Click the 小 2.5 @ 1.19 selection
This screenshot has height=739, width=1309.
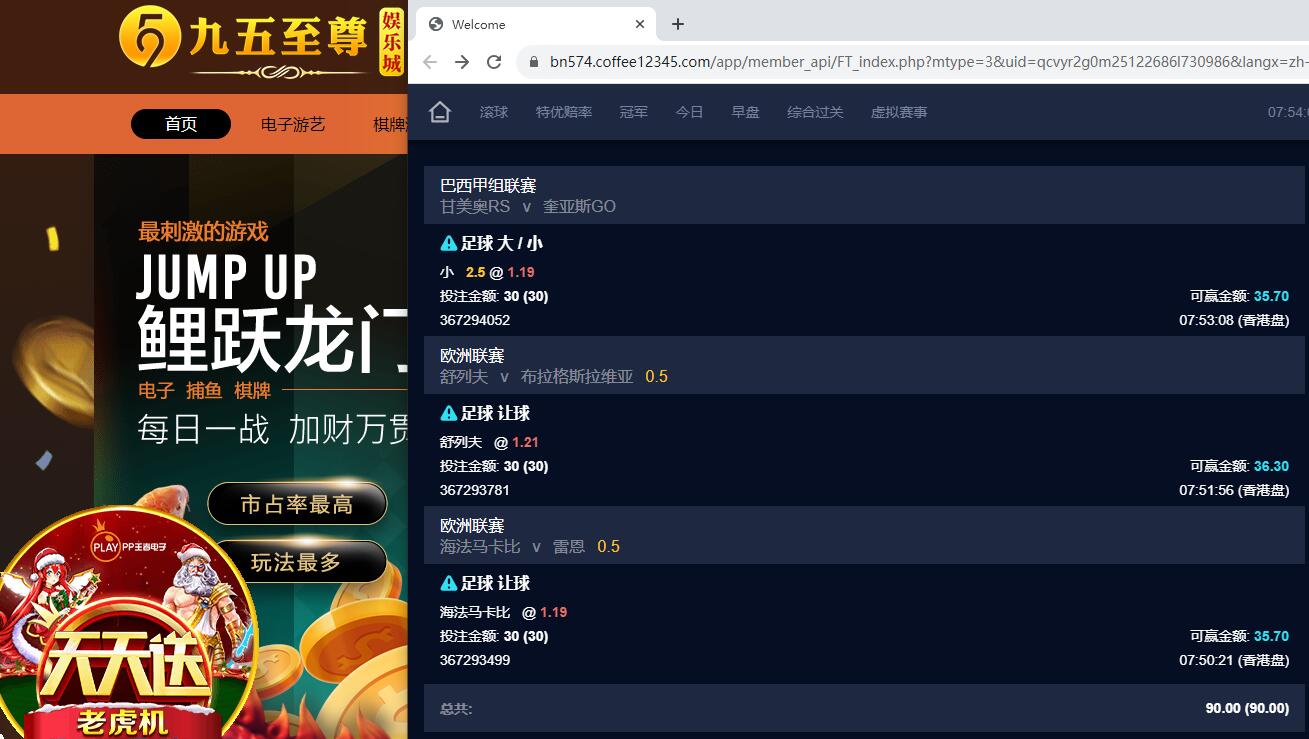[487, 272]
